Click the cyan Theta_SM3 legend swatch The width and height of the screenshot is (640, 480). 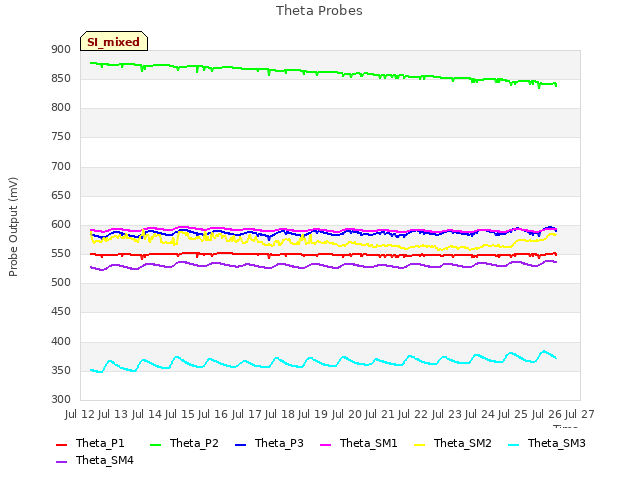click(513, 444)
